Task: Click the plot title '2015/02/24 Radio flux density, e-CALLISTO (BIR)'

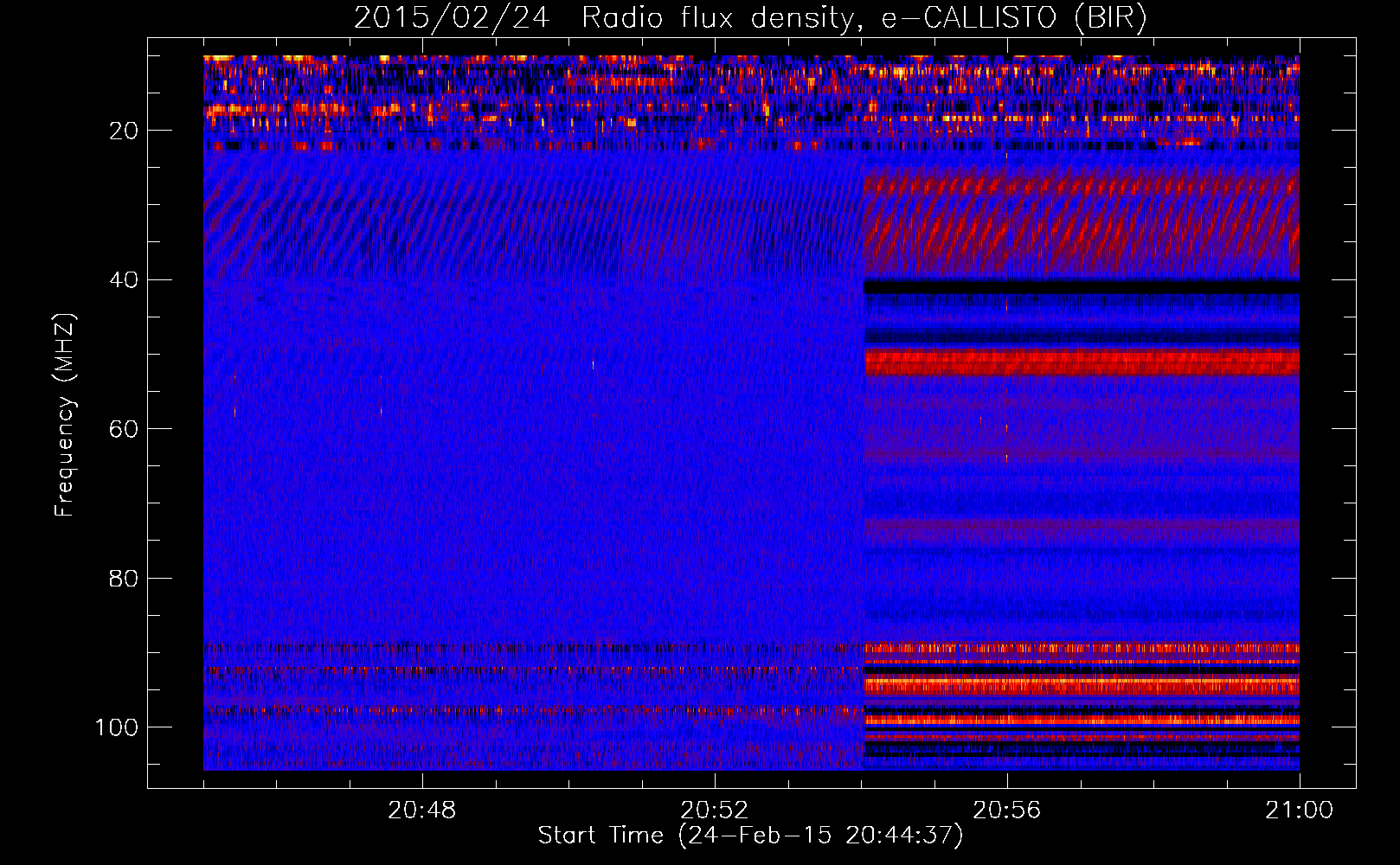Action: pos(750,18)
